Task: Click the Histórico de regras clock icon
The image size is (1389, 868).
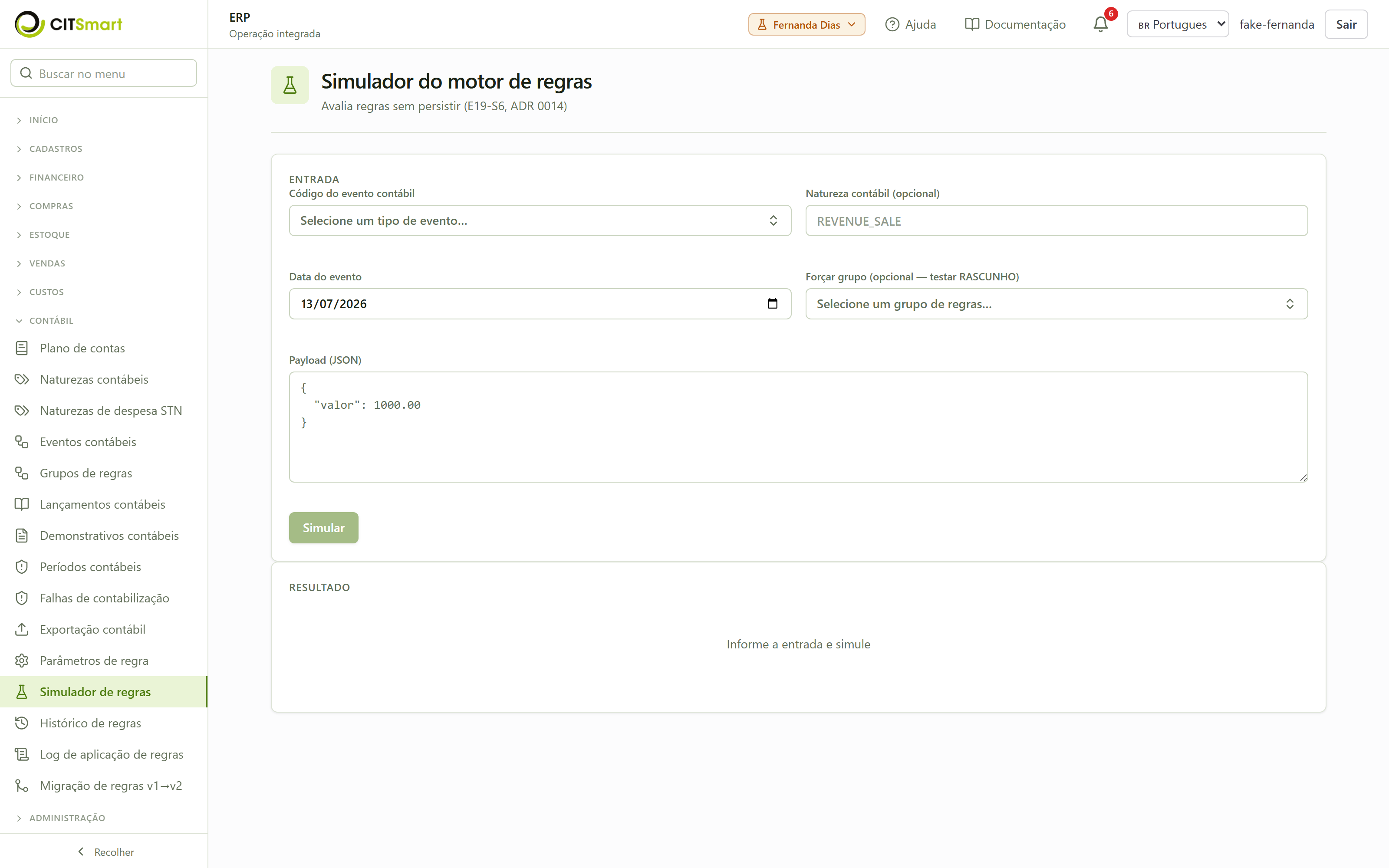Action: tap(22, 723)
